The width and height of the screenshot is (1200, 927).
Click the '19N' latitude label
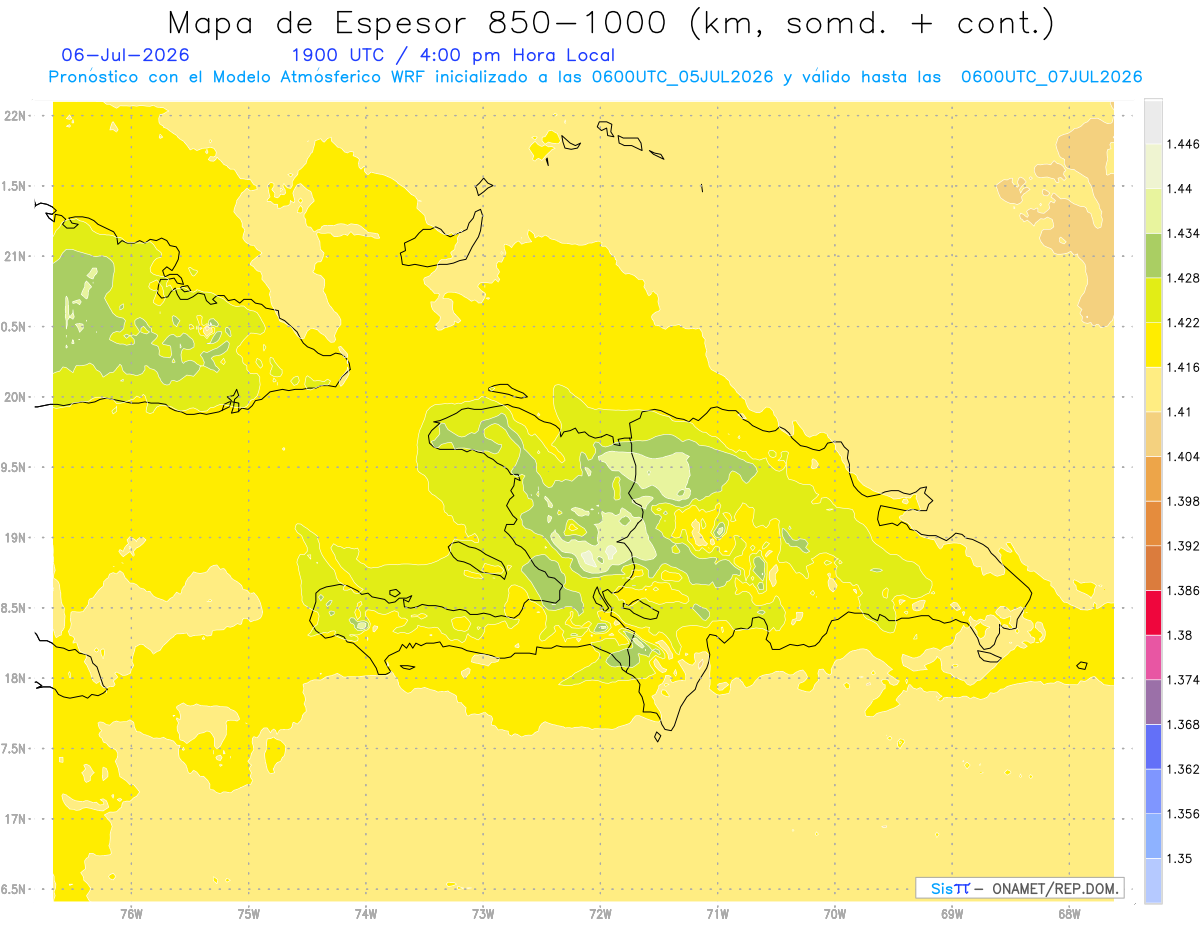[x=14, y=538]
